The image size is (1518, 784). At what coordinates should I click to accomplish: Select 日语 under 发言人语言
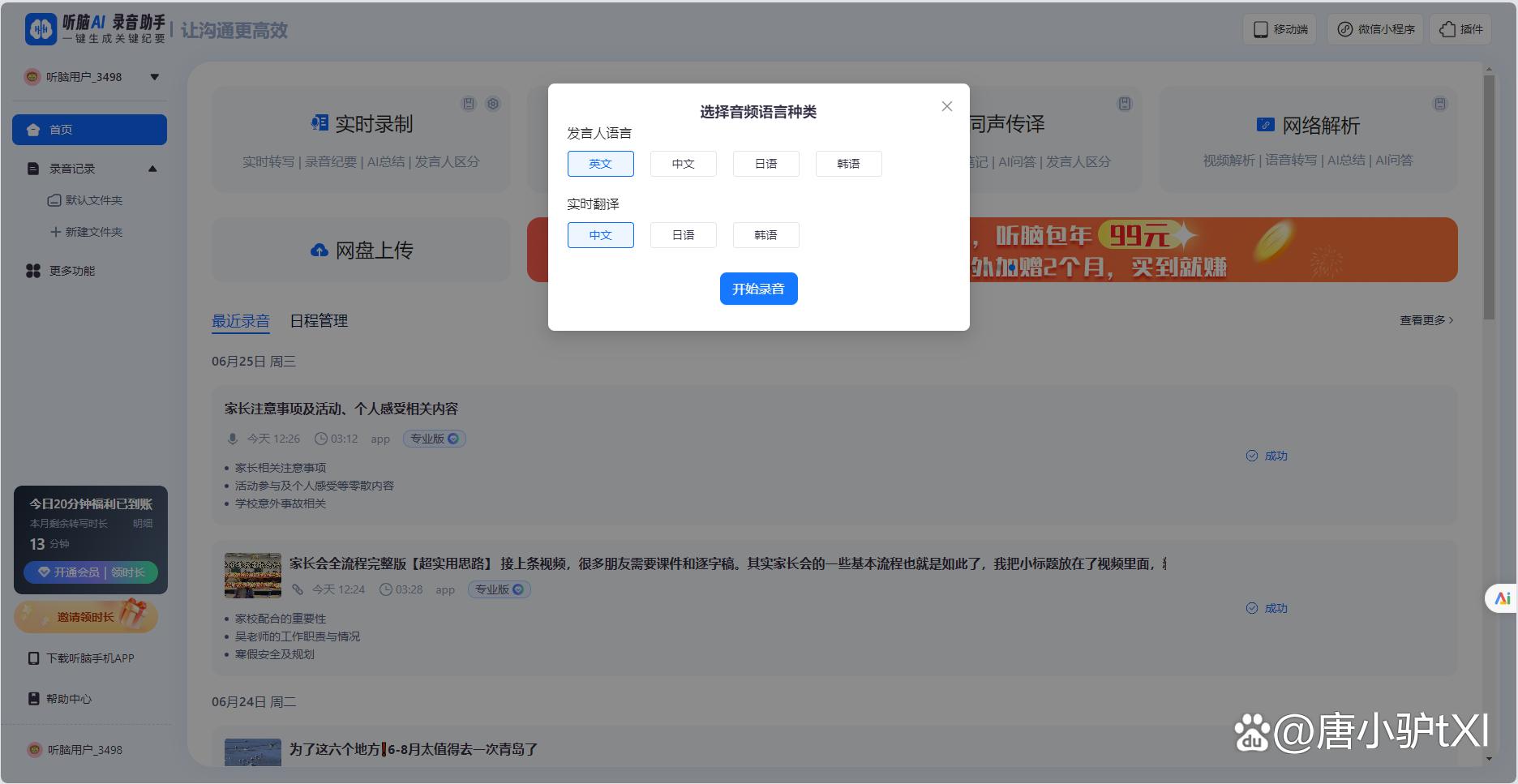click(x=766, y=164)
